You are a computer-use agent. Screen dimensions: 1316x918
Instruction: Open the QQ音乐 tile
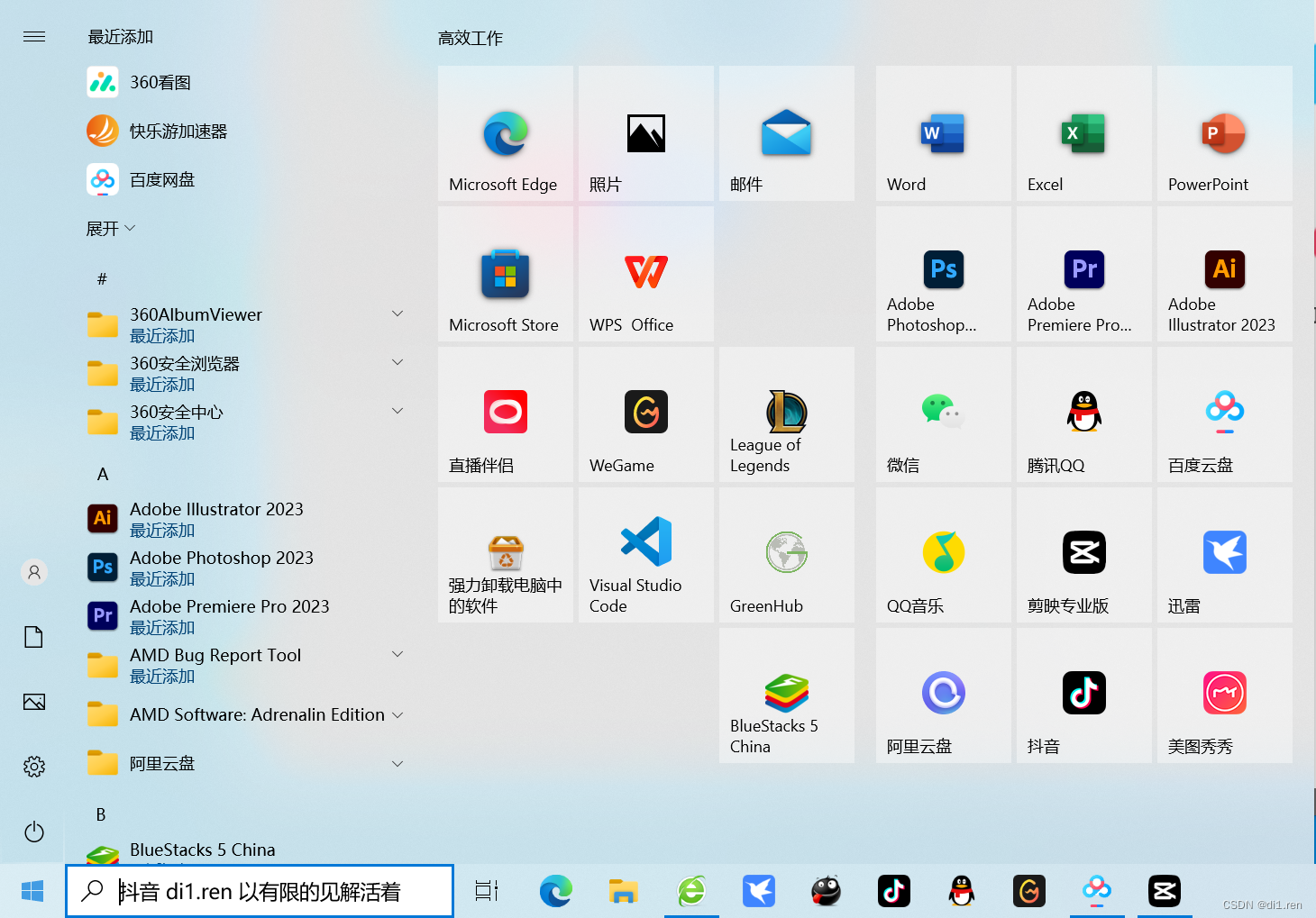point(944,555)
